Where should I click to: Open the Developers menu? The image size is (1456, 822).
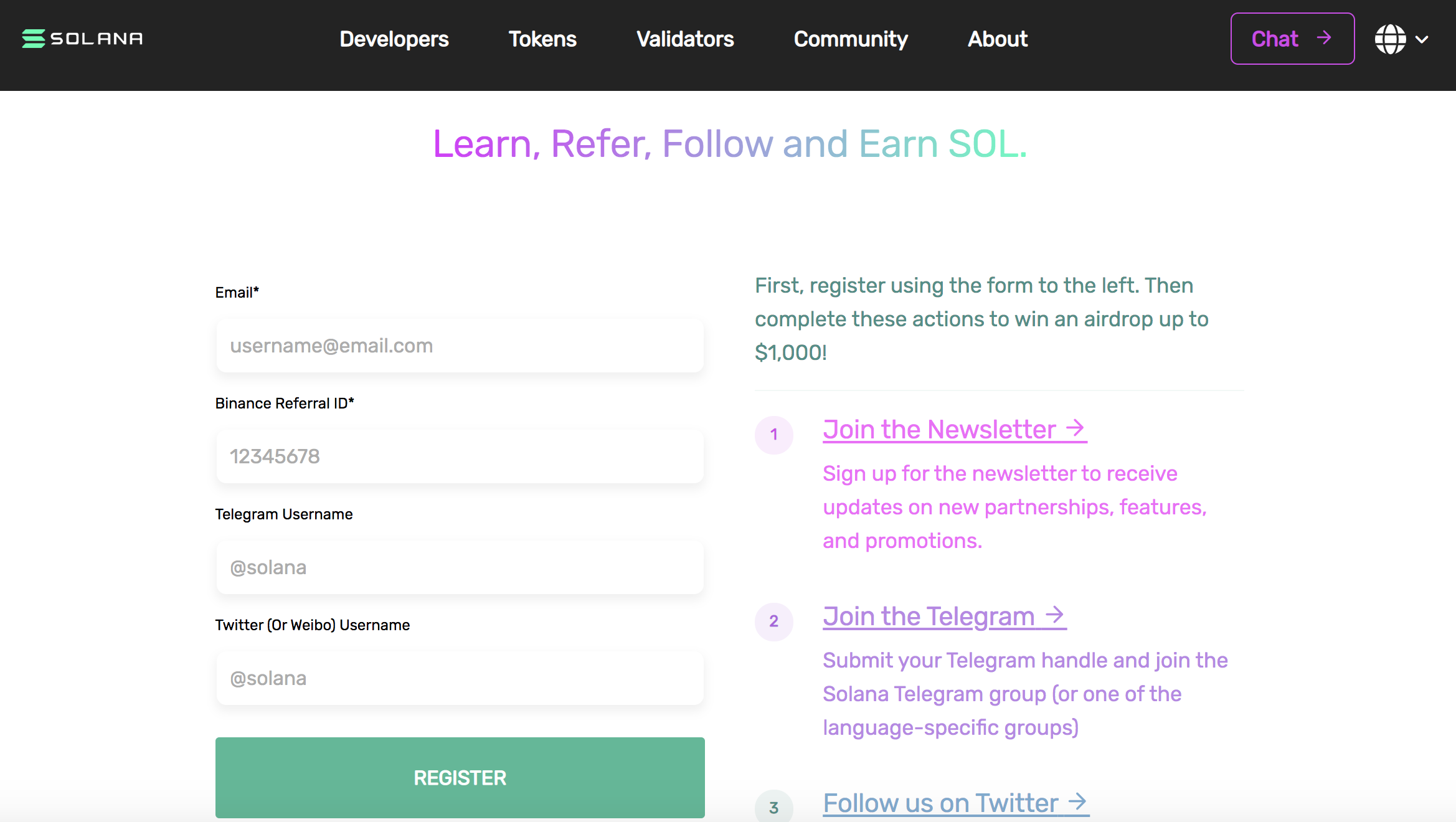point(394,39)
